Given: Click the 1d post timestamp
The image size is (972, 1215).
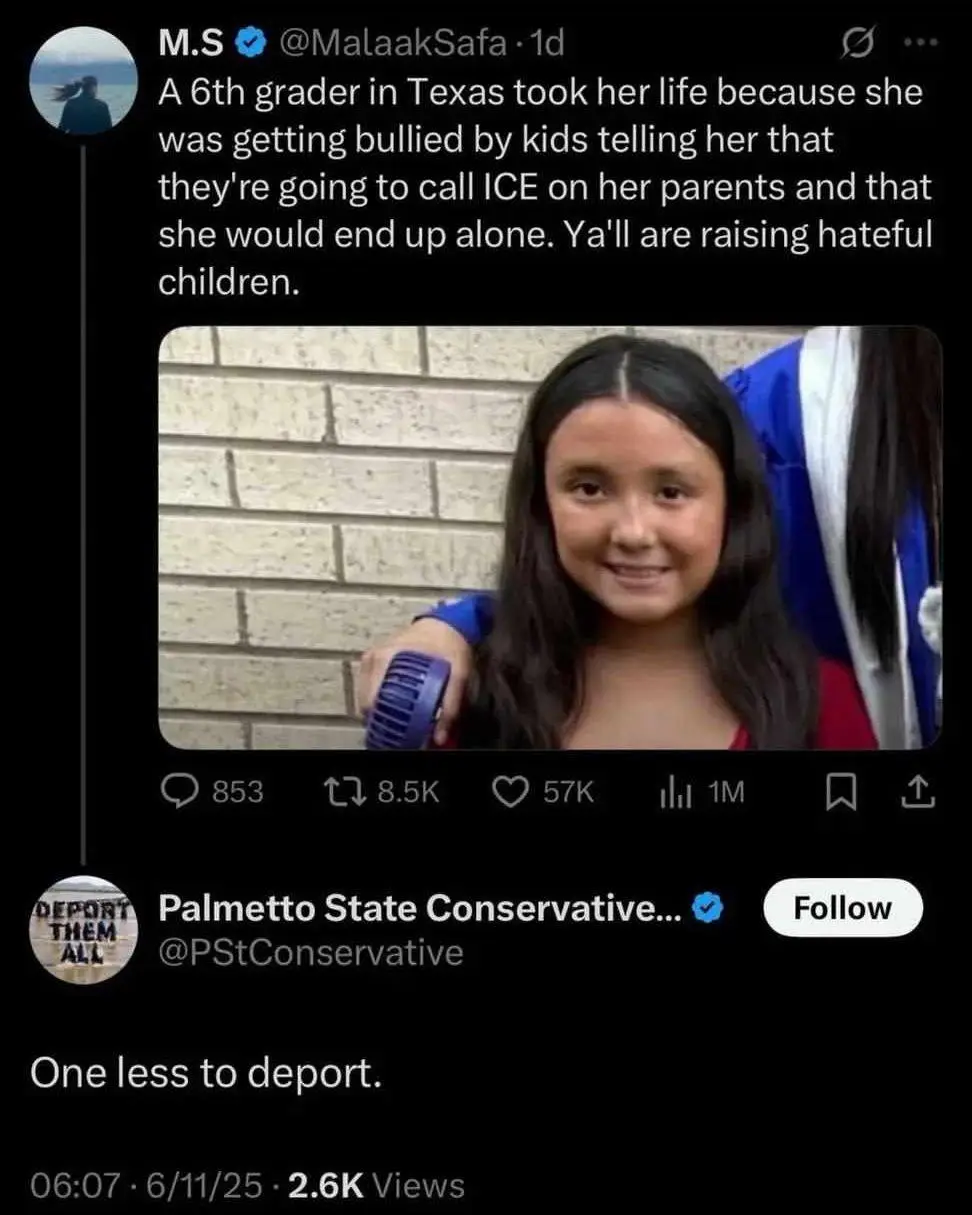Looking at the screenshot, I should coord(549,43).
